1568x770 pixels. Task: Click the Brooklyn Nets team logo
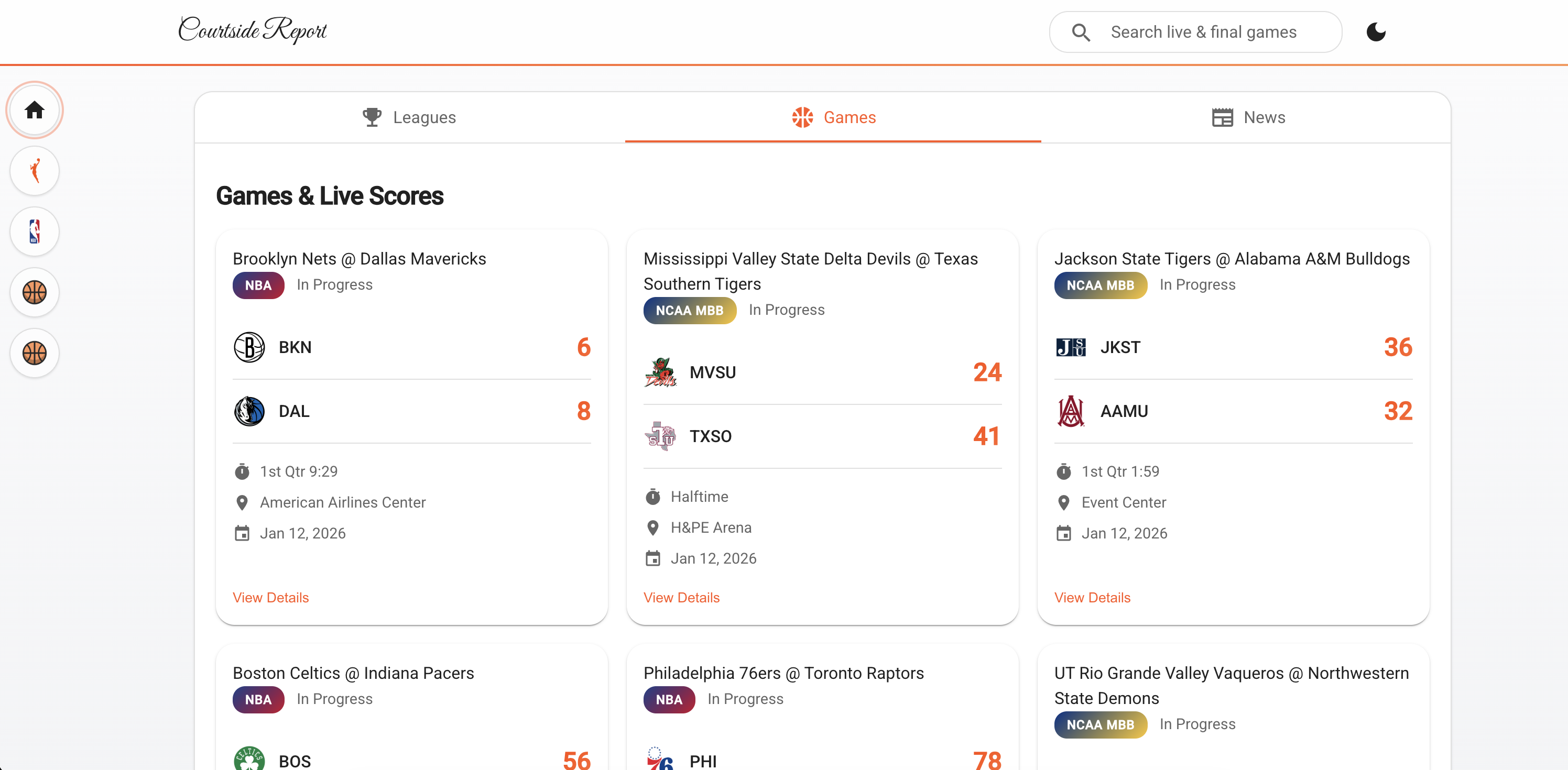pyautogui.click(x=249, y=347)
